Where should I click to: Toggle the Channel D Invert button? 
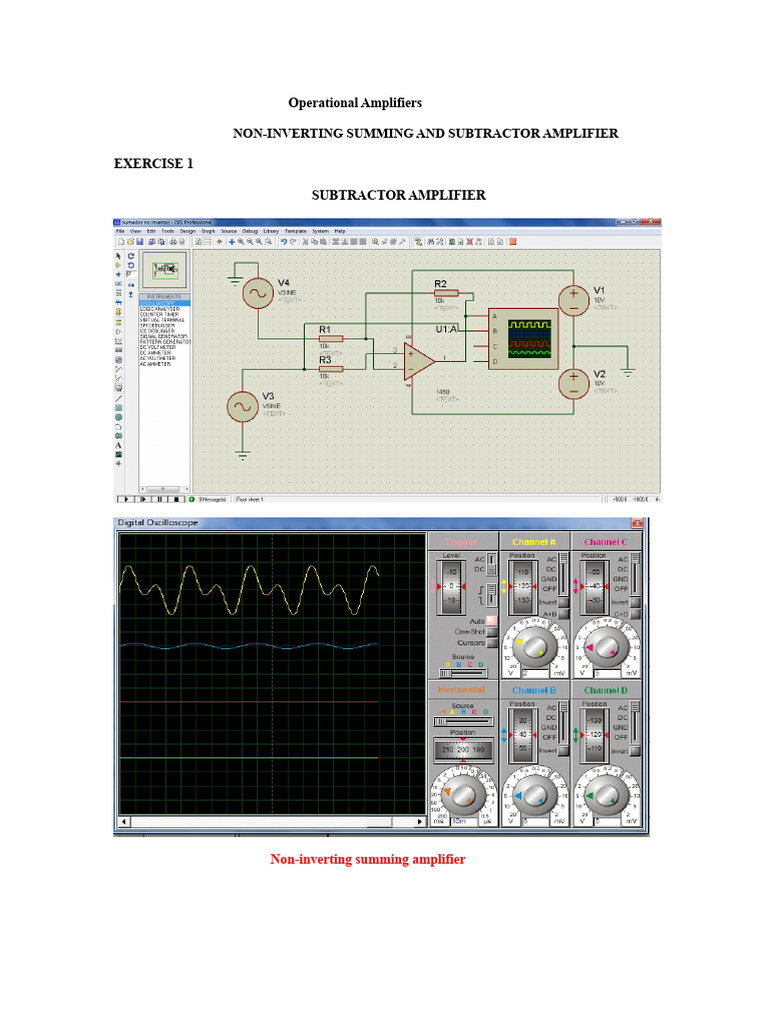point(635,751)
